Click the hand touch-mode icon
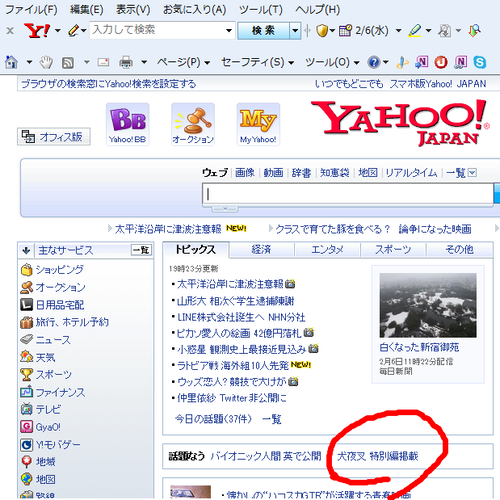Image resolution: width=500 pixels, height=500 pixels. pyautogui.click(x=46, y=62)
